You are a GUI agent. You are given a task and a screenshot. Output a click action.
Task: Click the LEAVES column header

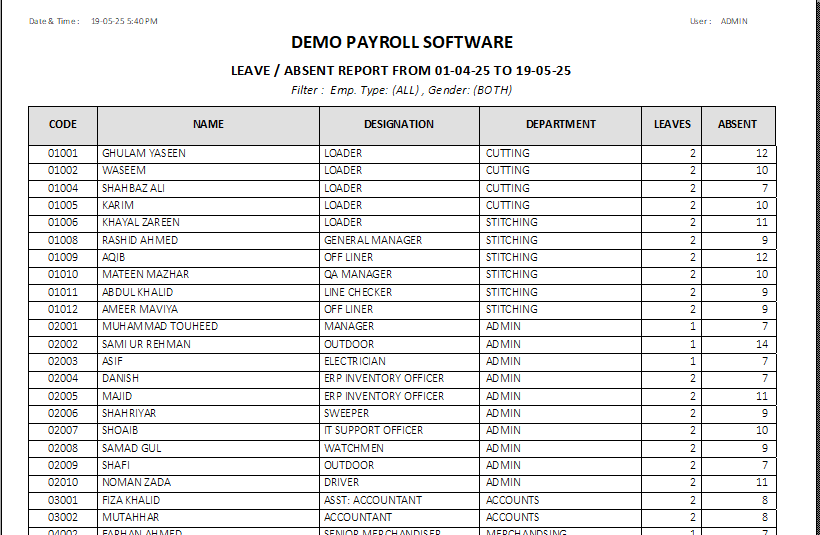(672, 125)
